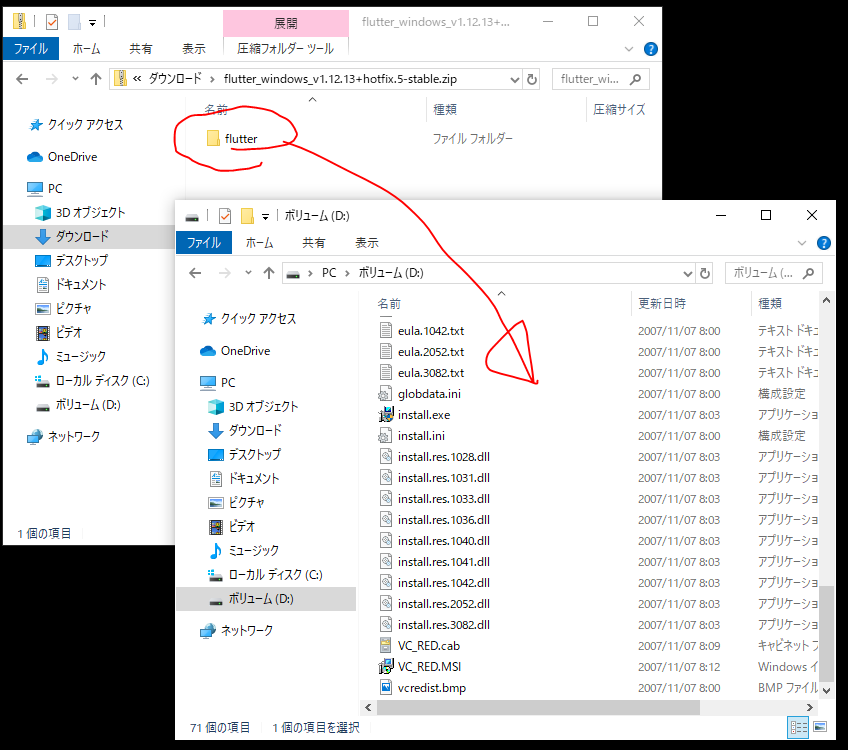Click Help icon in the Volume (D:) window
The image size is (848, 750).
pos(823,243)
